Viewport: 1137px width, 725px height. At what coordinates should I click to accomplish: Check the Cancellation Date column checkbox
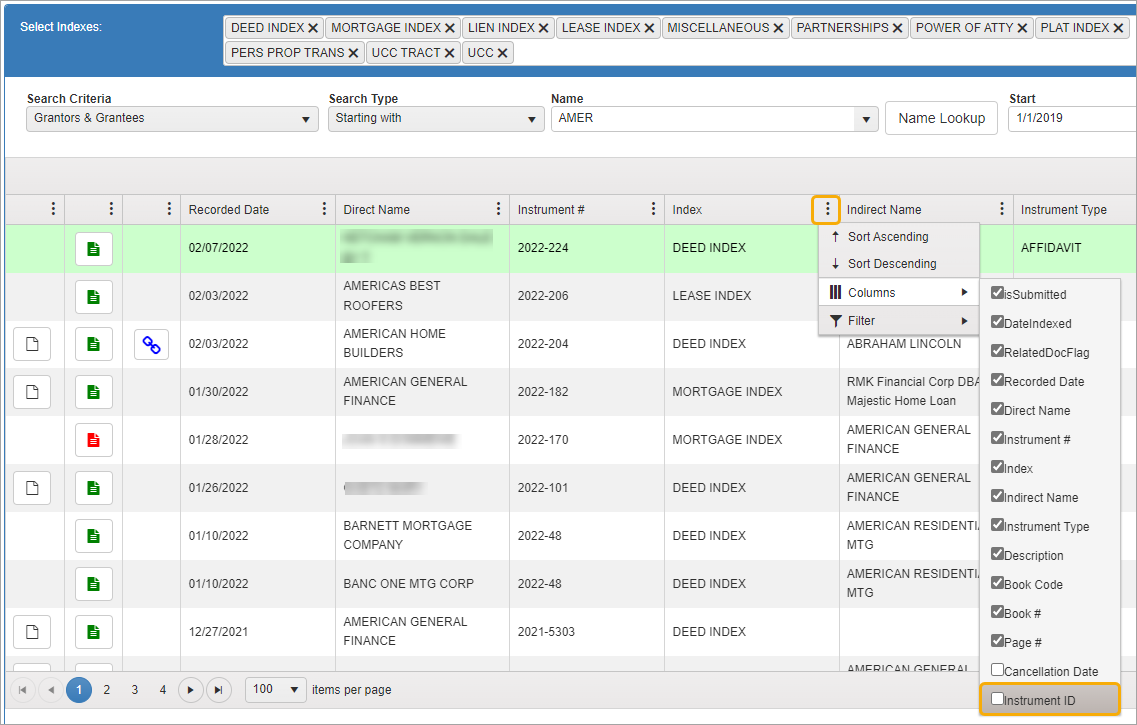(998, 670)
